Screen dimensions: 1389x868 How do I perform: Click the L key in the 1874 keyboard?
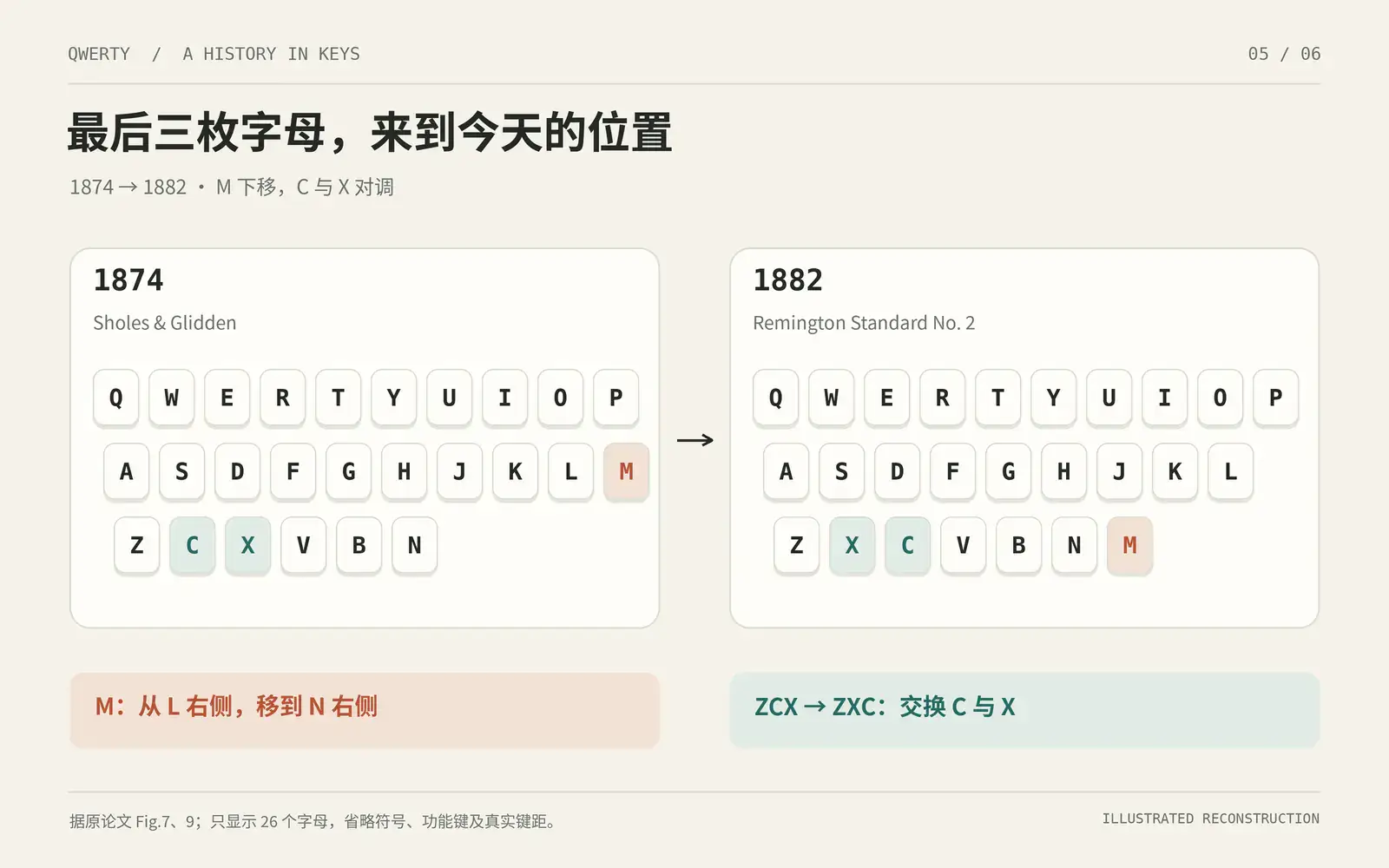[570, 471]
